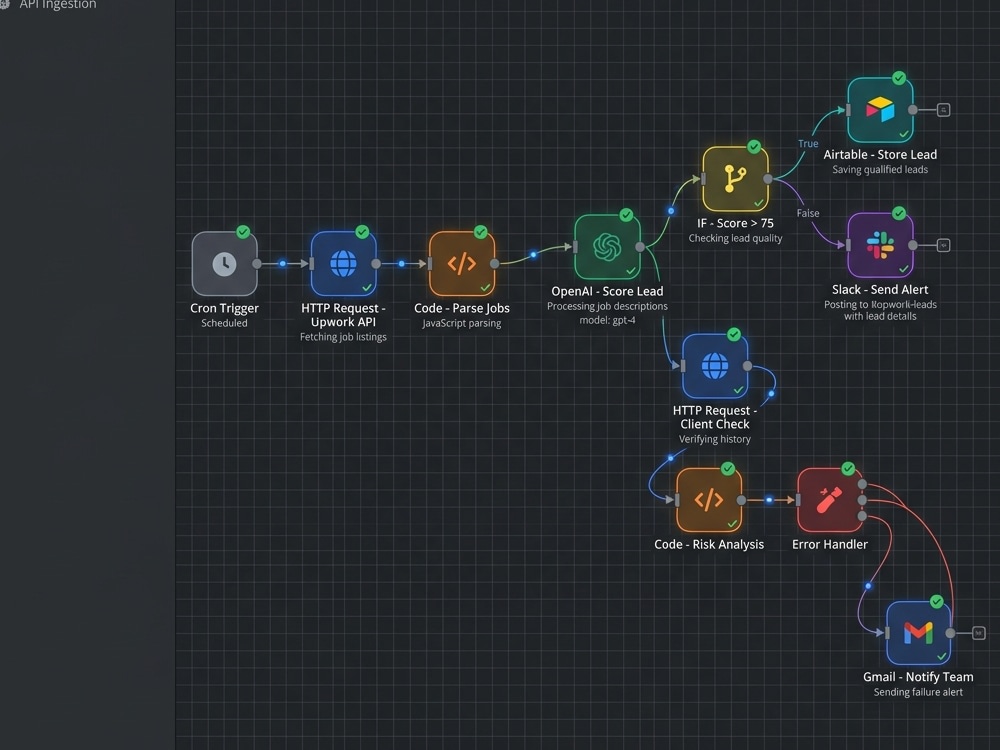Click the success badge on Code - Parse Jobs node
This screenshot has height=750, width=1000.
[480, 232]
